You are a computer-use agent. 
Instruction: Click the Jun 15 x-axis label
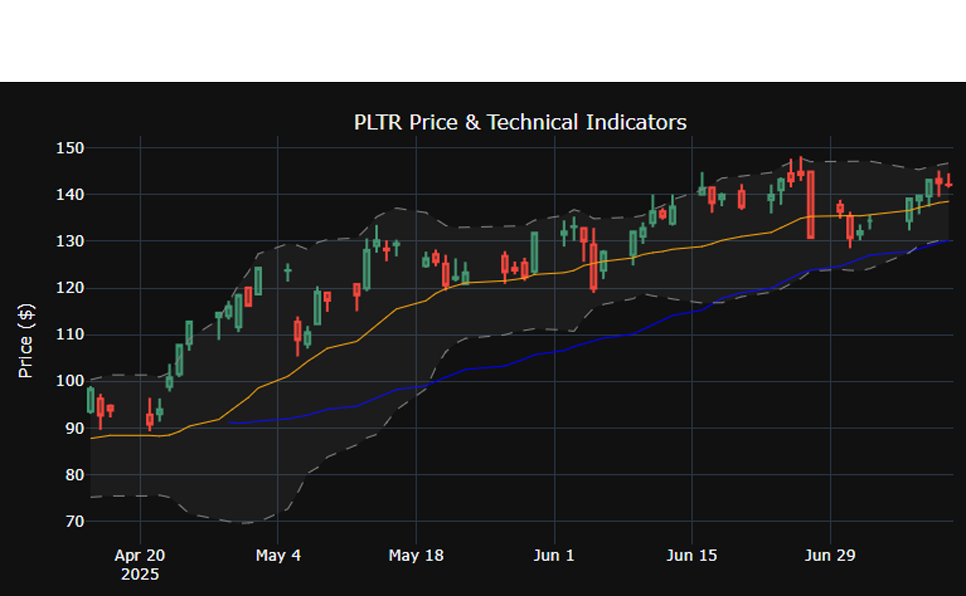click(x=692, y=555)
